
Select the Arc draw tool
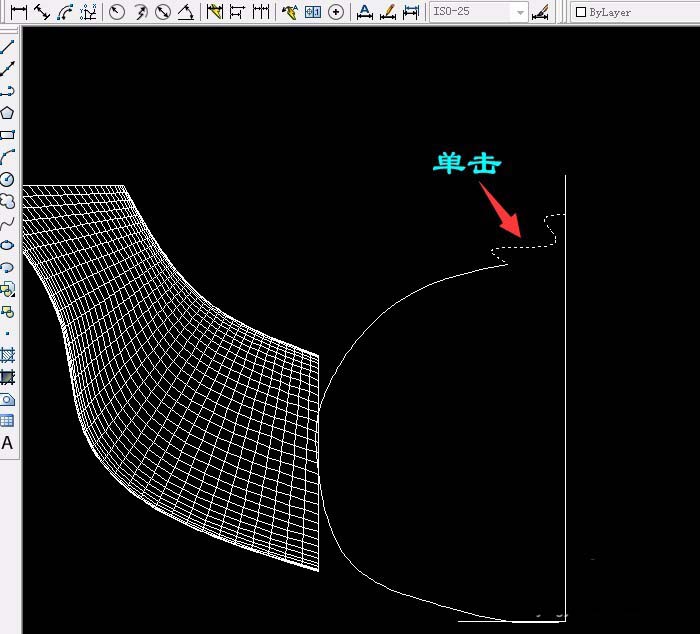click(x=7, y=157)
